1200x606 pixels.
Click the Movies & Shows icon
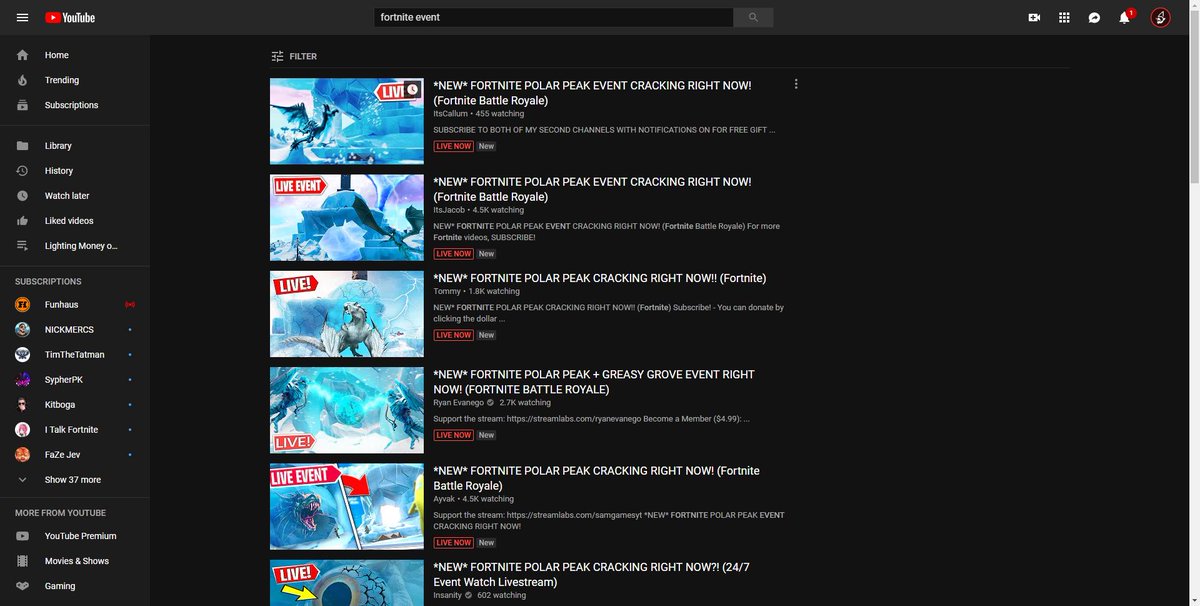click(22, 561)
